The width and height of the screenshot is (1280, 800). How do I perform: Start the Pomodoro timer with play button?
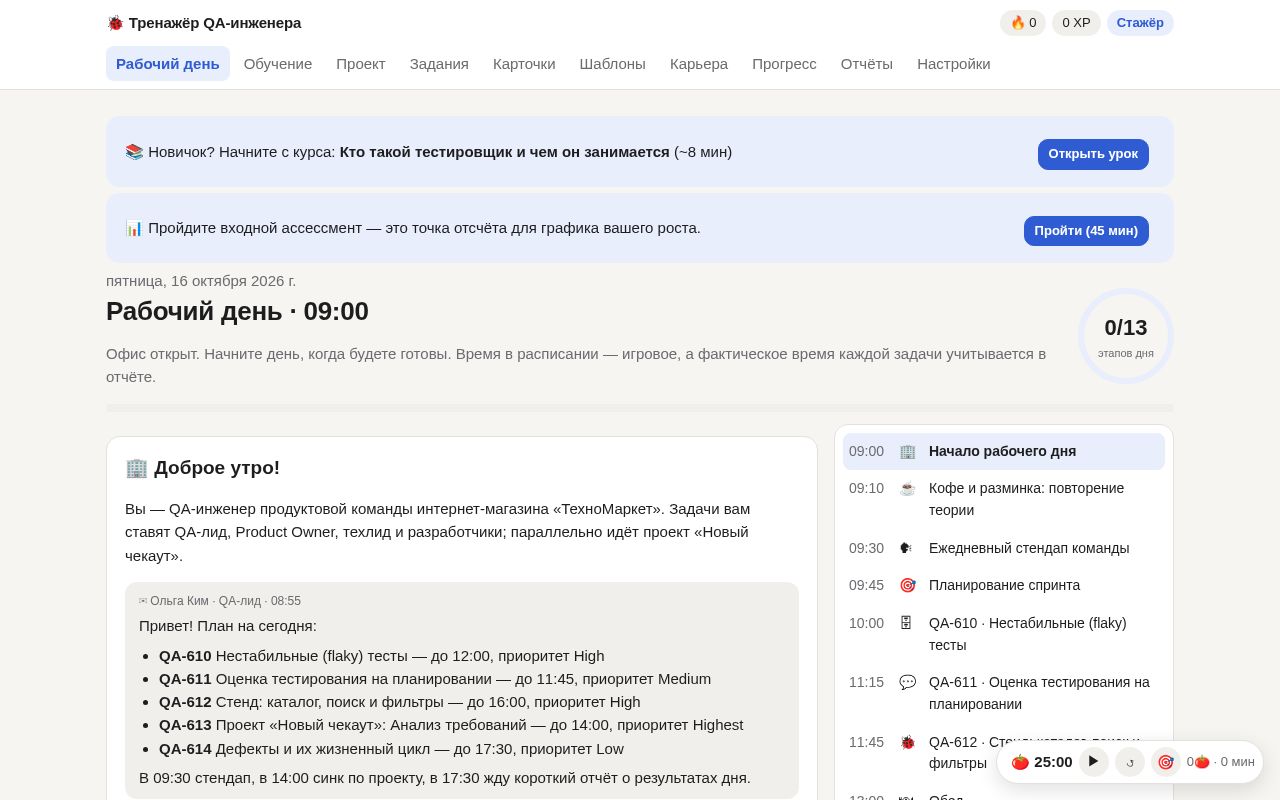[1094, 762]
